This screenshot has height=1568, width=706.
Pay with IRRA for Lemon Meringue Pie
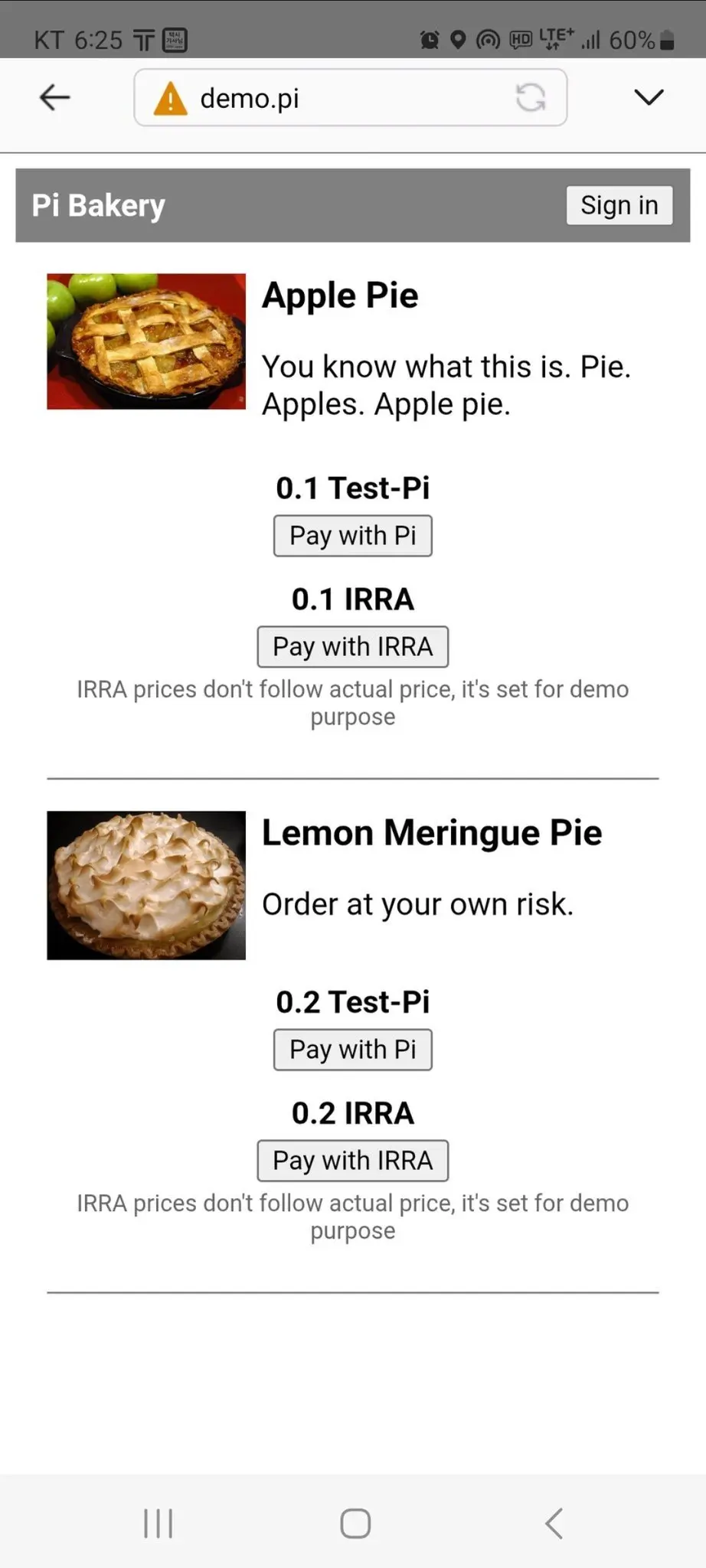[x=353, y=1160]
